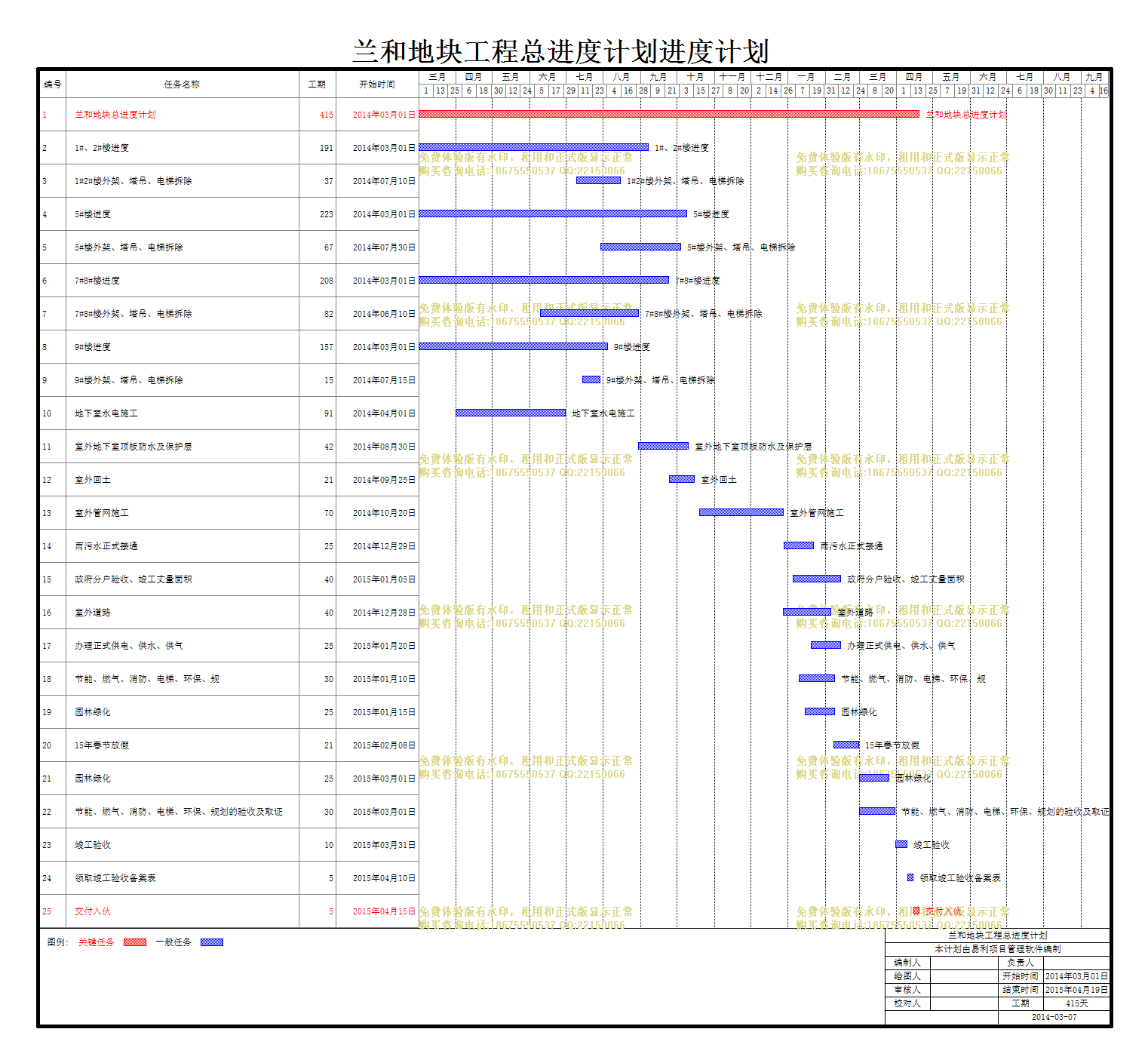Click the blue Gantt bar for 室外道路
The width and height of the screenshot is (1148, 1063).
pos(807,612)
